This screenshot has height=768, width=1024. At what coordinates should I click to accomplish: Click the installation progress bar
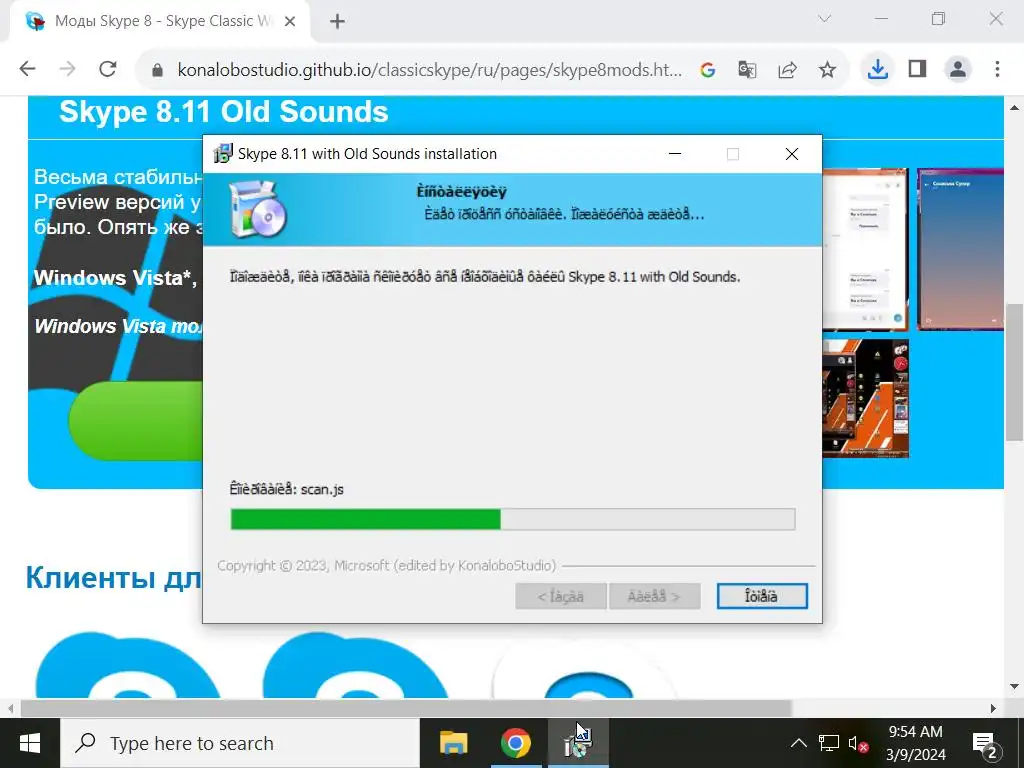point(513,519)
